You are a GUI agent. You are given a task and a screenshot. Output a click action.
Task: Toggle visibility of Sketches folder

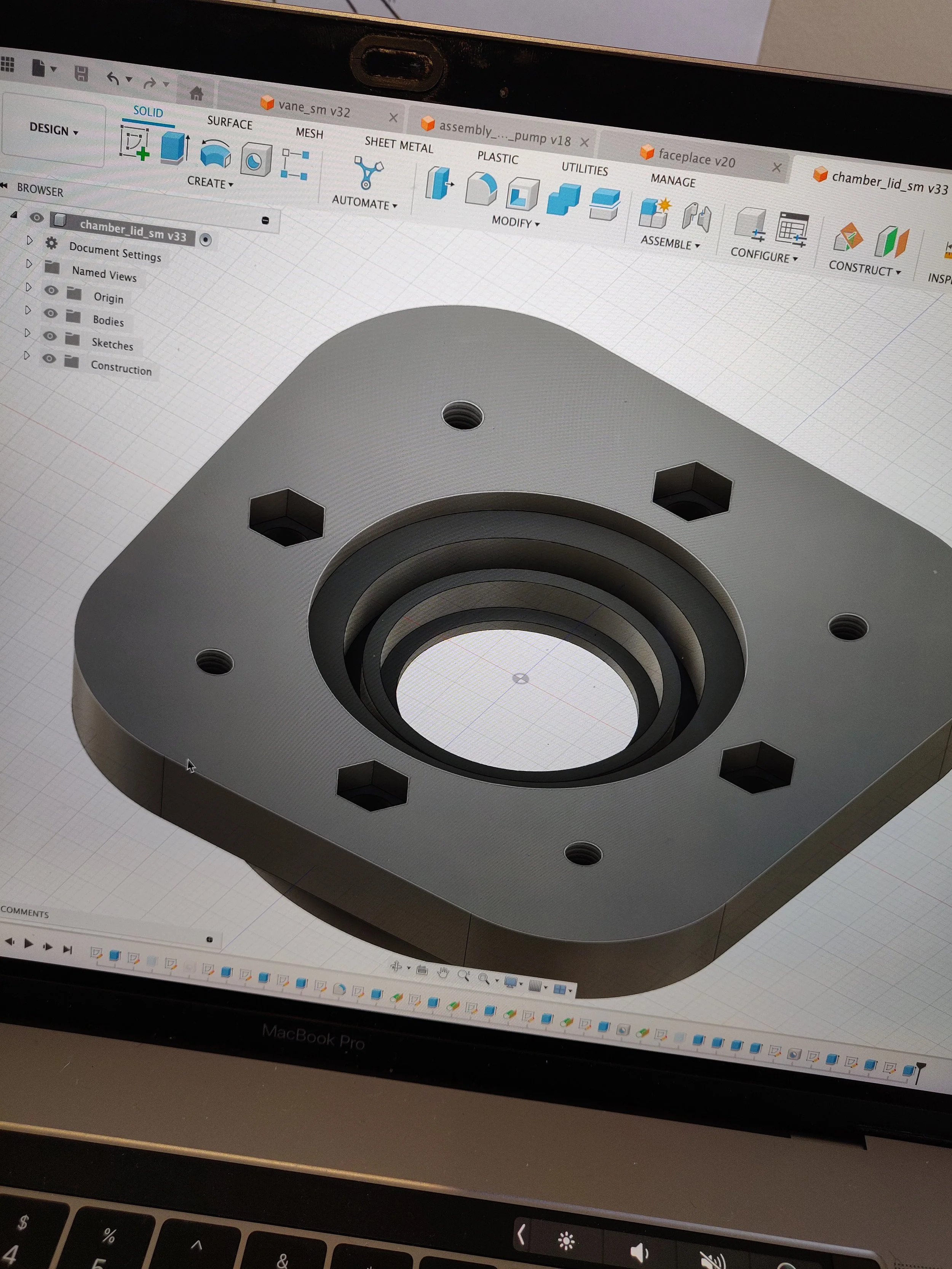pos(50,336)
